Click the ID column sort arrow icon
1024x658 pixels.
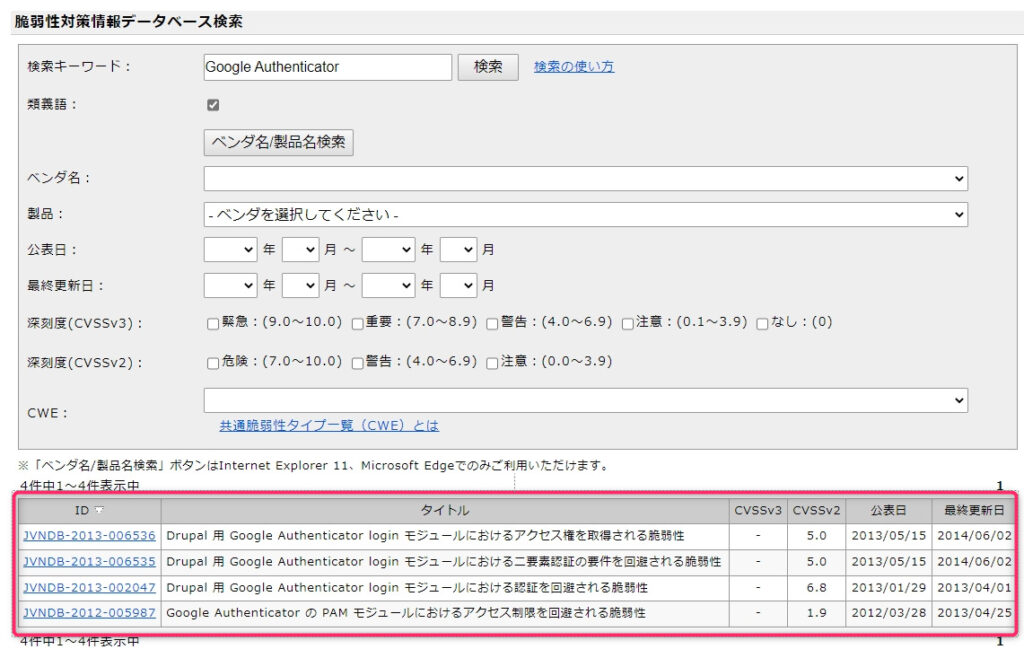pyautogui.click(x=99, y=510)
